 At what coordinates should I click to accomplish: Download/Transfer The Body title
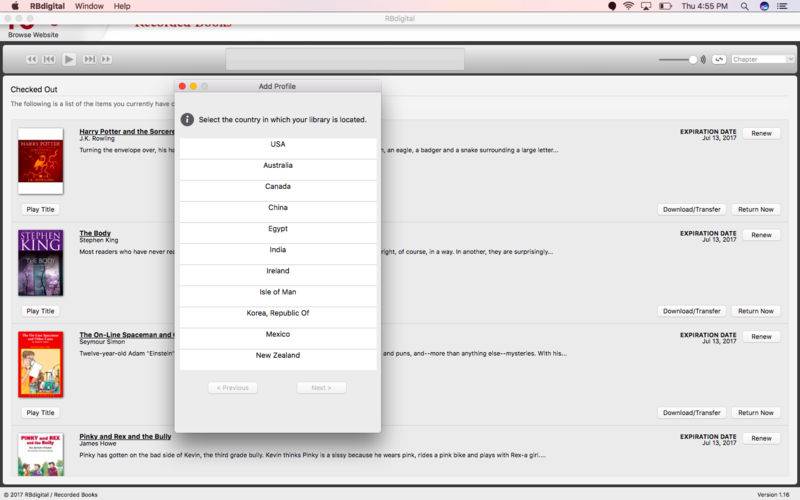(691, 311)
